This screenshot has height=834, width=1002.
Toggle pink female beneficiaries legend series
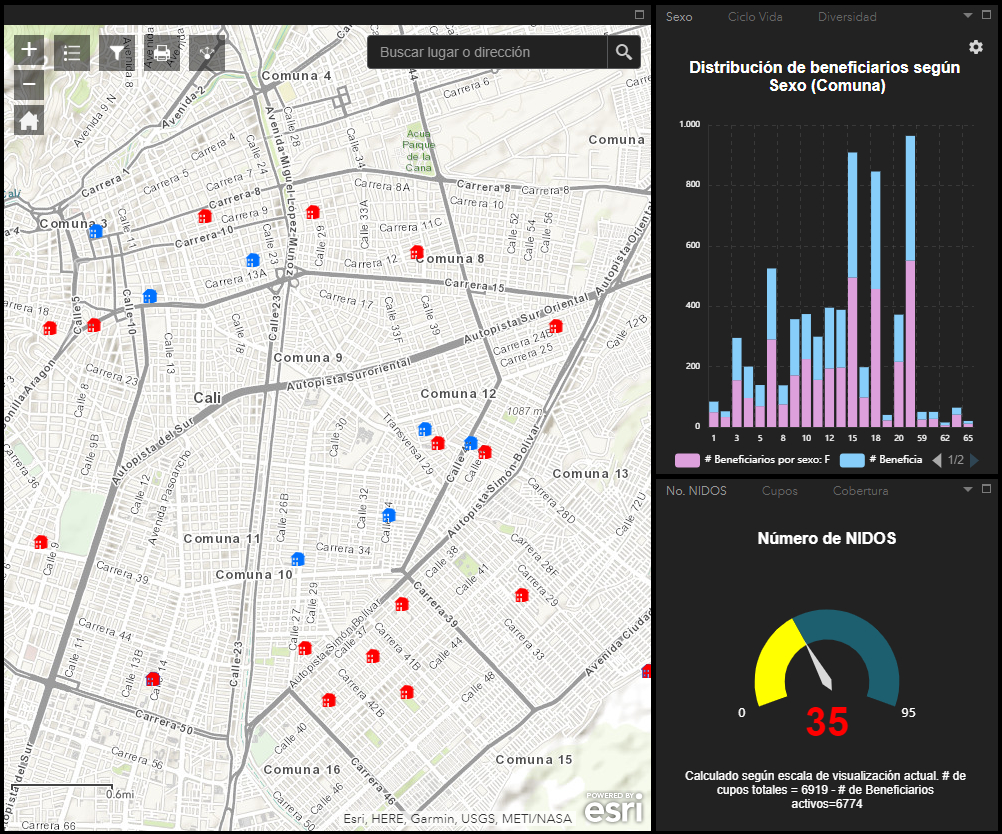687,460
